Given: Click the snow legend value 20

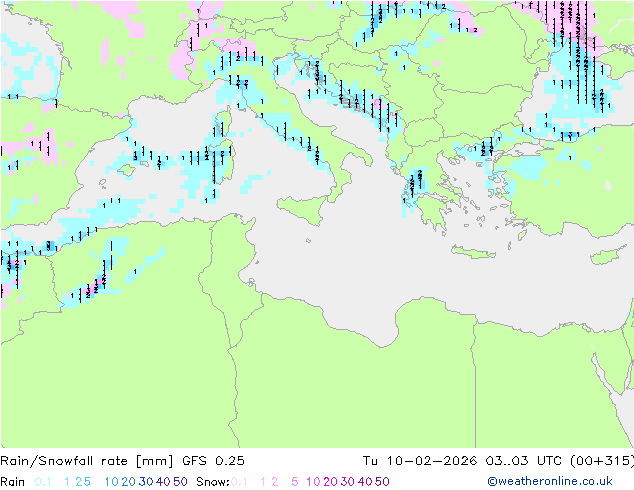Looking at the screenshot, I should (x=330, y=482).
